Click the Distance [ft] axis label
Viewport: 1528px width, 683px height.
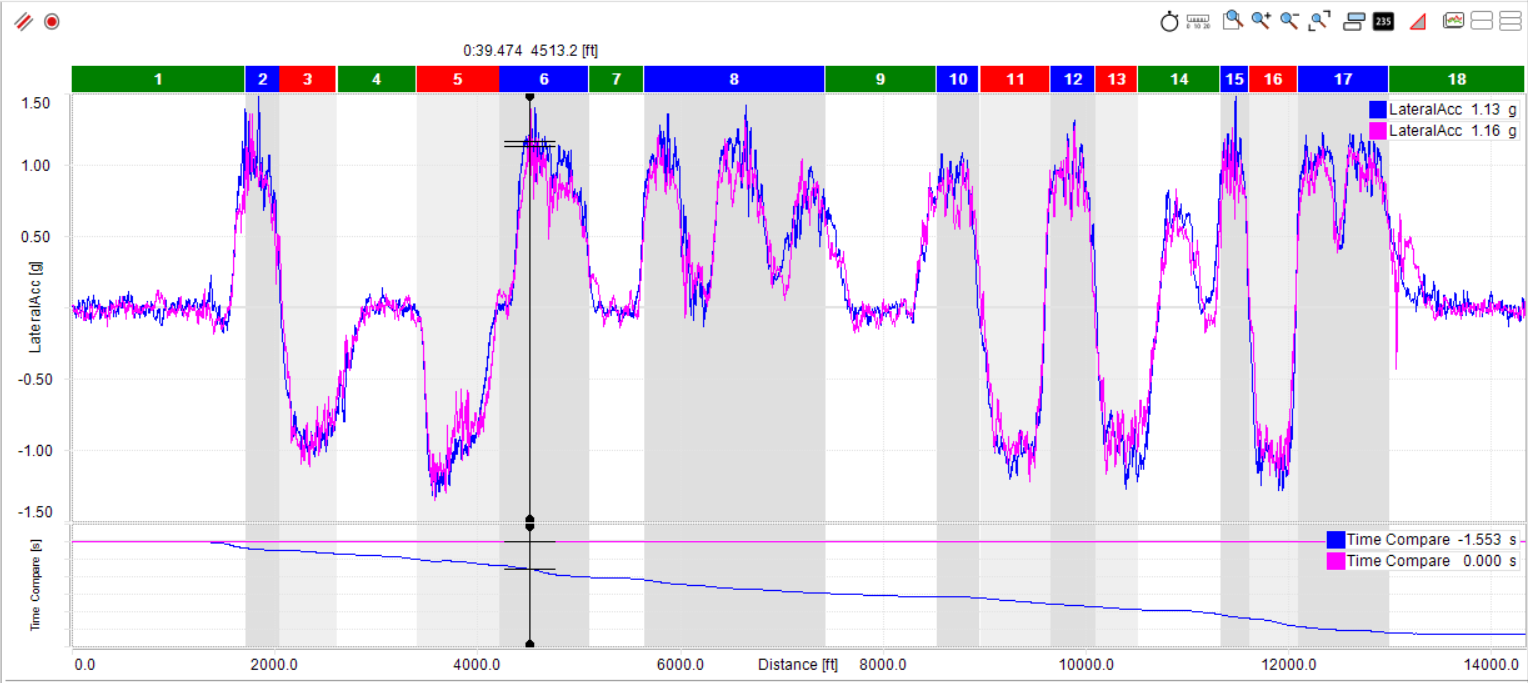click(796, 665)
